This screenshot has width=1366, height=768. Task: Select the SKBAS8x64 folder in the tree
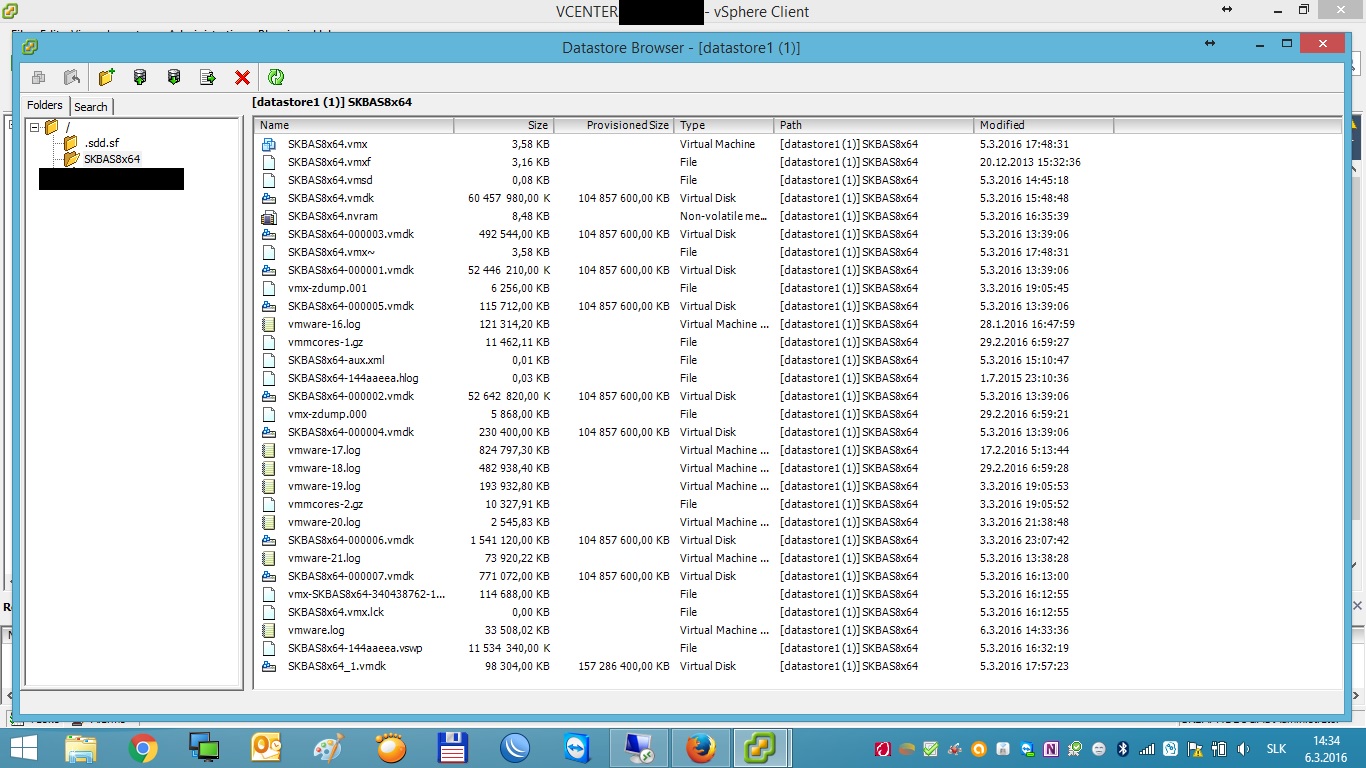tap(112, 159)
